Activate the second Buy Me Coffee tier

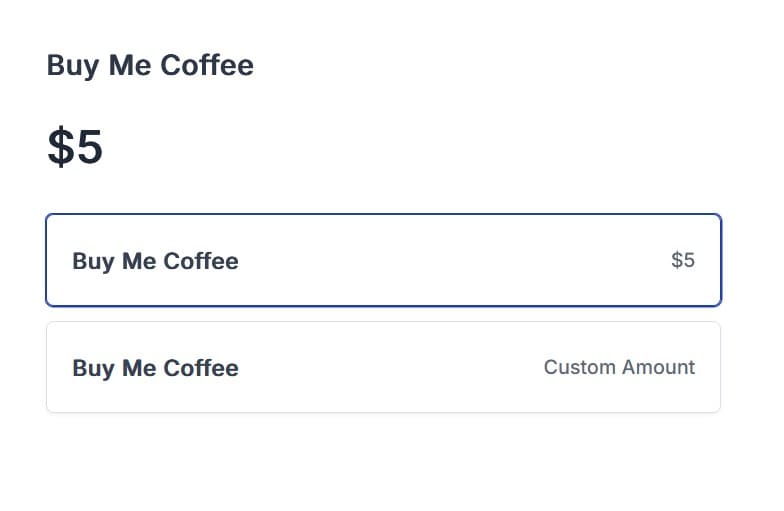[x=383, y=367]
